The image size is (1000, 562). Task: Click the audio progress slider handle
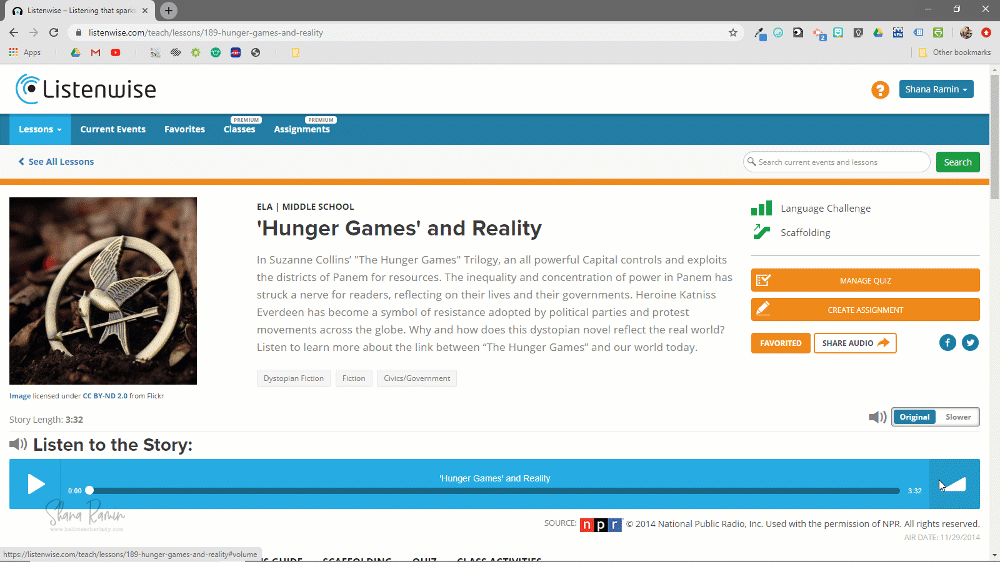[x=89, y=491]
